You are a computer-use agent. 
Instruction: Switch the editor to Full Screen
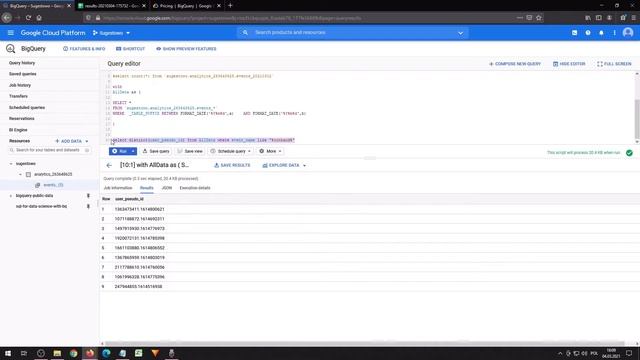[614, 64]
